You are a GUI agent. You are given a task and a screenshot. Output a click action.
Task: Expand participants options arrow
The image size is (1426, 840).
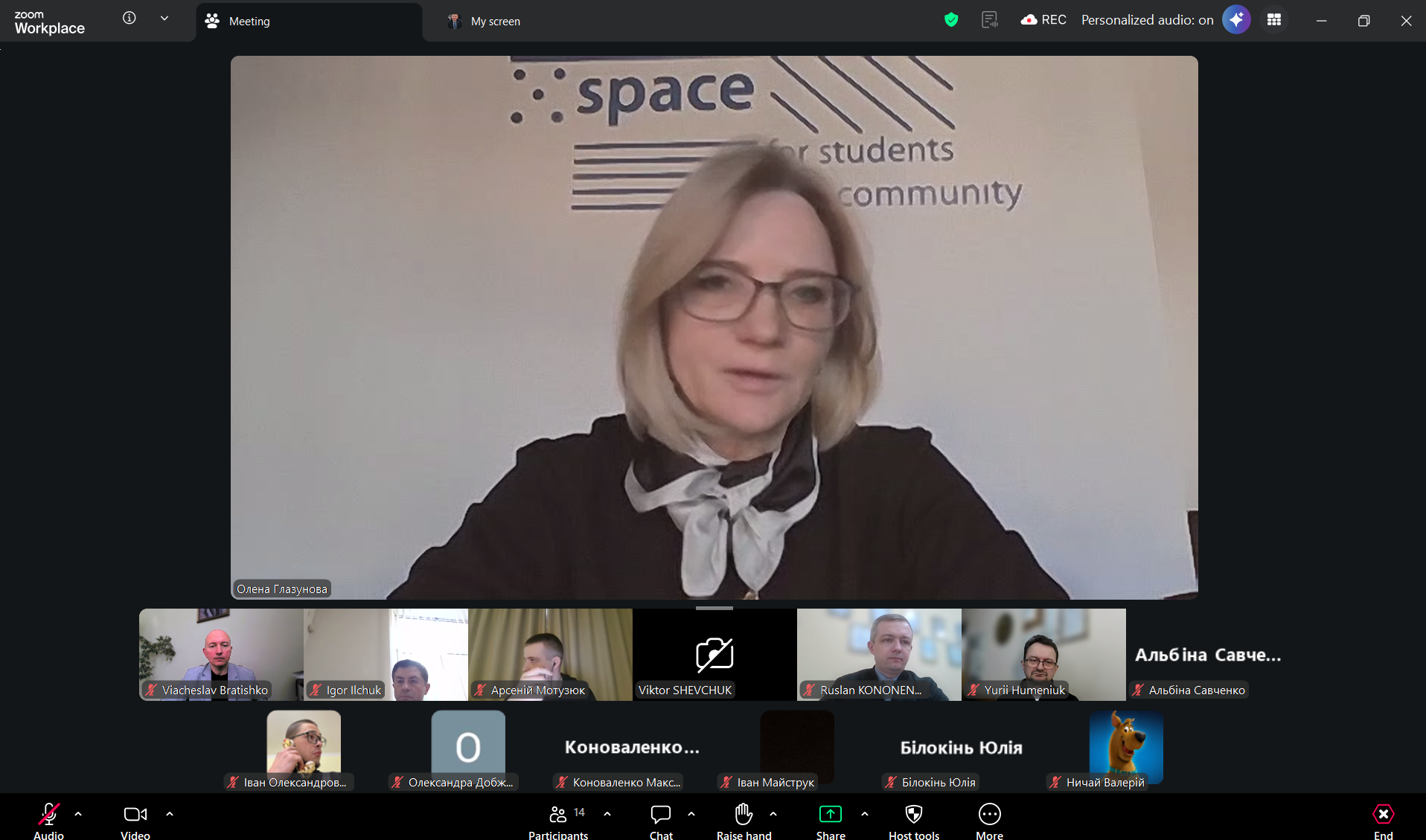pos(607,814)
